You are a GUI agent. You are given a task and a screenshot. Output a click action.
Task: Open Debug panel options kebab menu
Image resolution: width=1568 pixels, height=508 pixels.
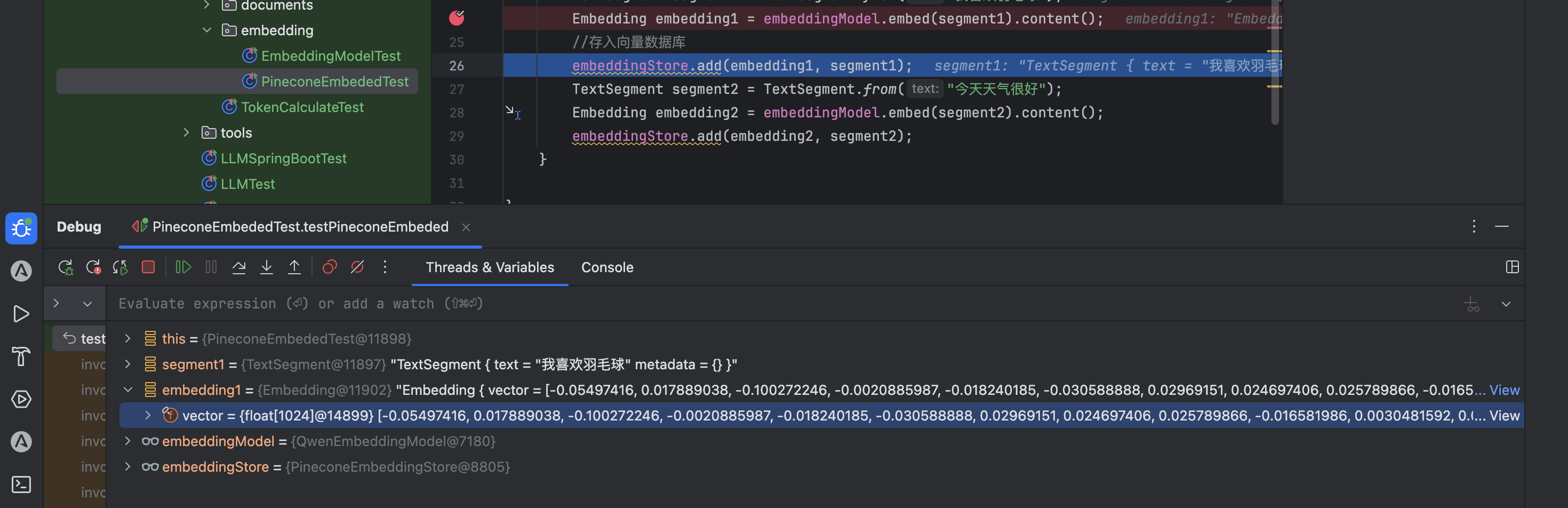[x=1474, y=227]
